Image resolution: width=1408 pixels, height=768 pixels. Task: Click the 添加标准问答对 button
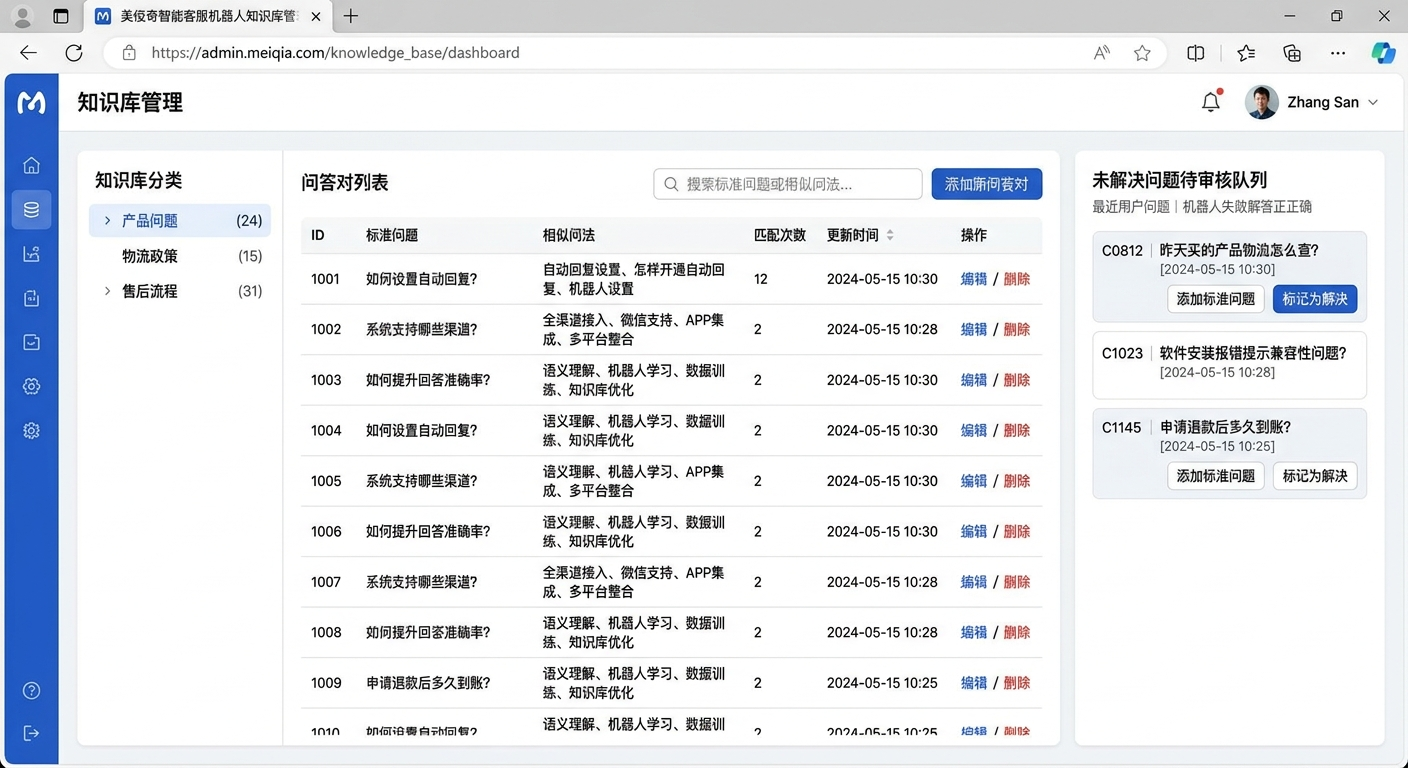[x=987, y=184]
